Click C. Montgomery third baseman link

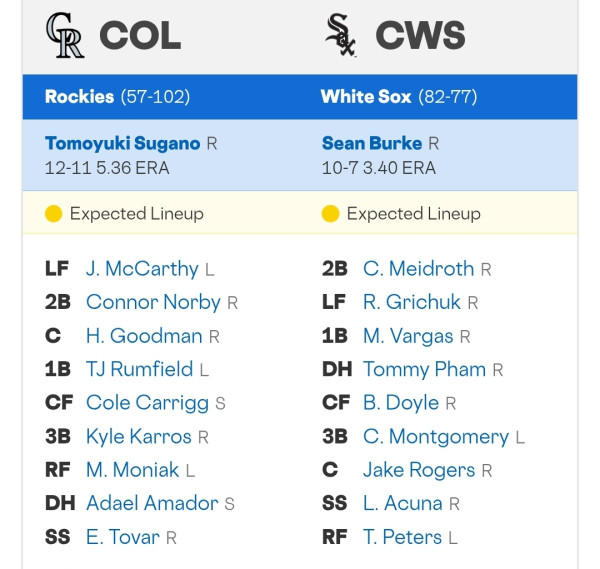tap(436, 437)
